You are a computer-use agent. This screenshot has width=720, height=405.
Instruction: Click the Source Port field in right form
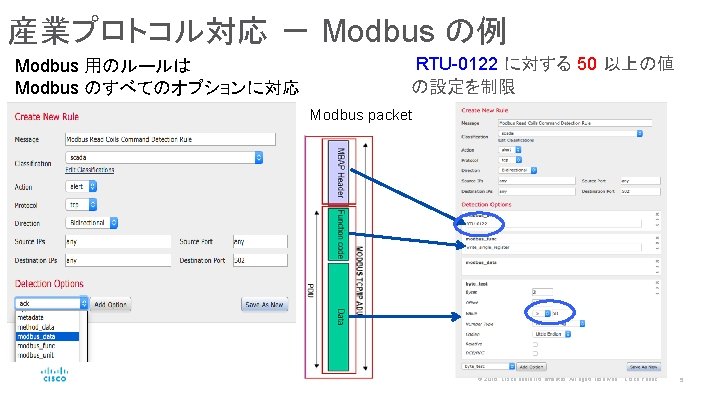pyautogui.click(x=640, y=181)
